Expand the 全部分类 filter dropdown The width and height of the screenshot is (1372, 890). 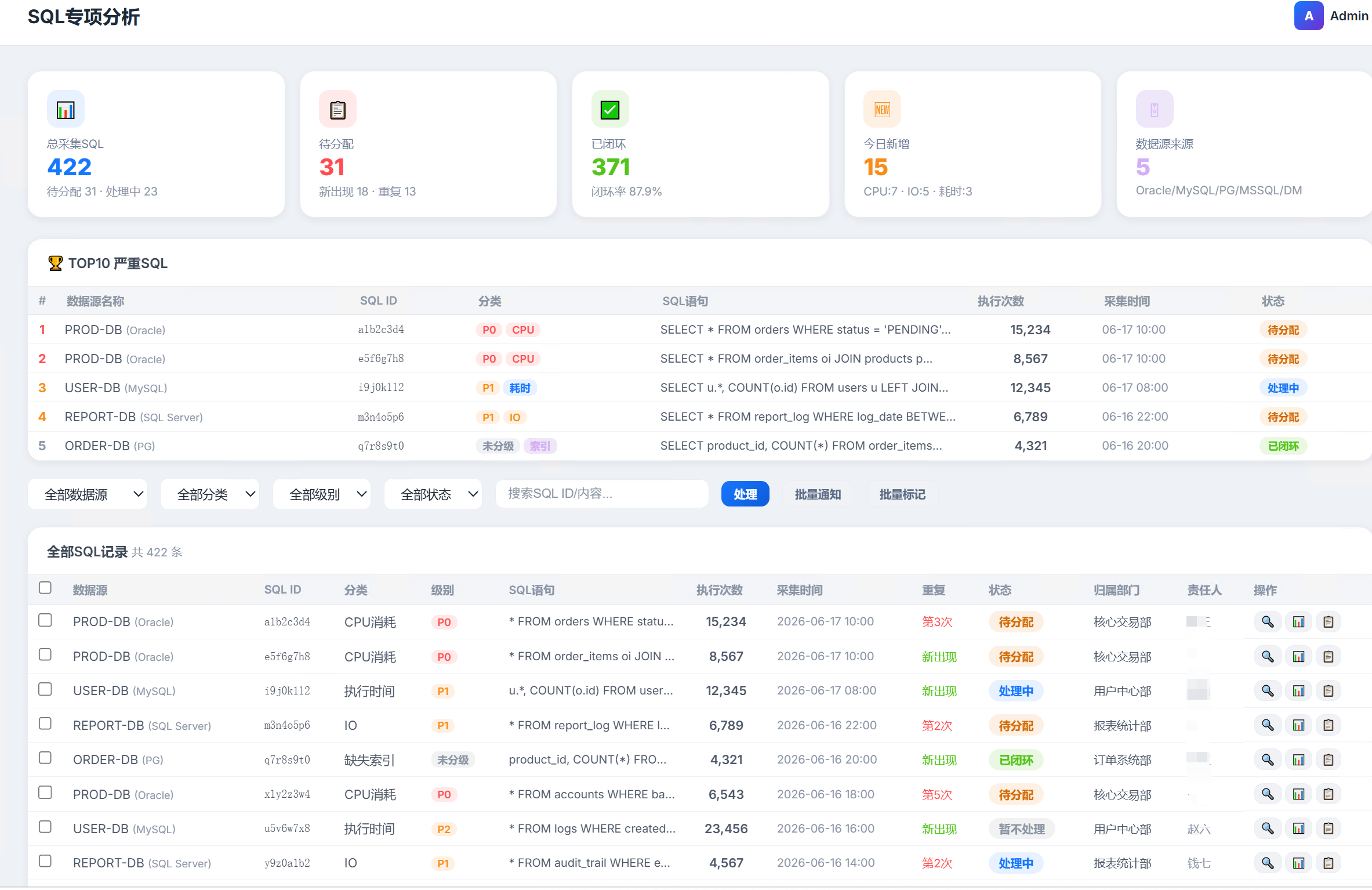pyautogui.click(x=210, y=494)
